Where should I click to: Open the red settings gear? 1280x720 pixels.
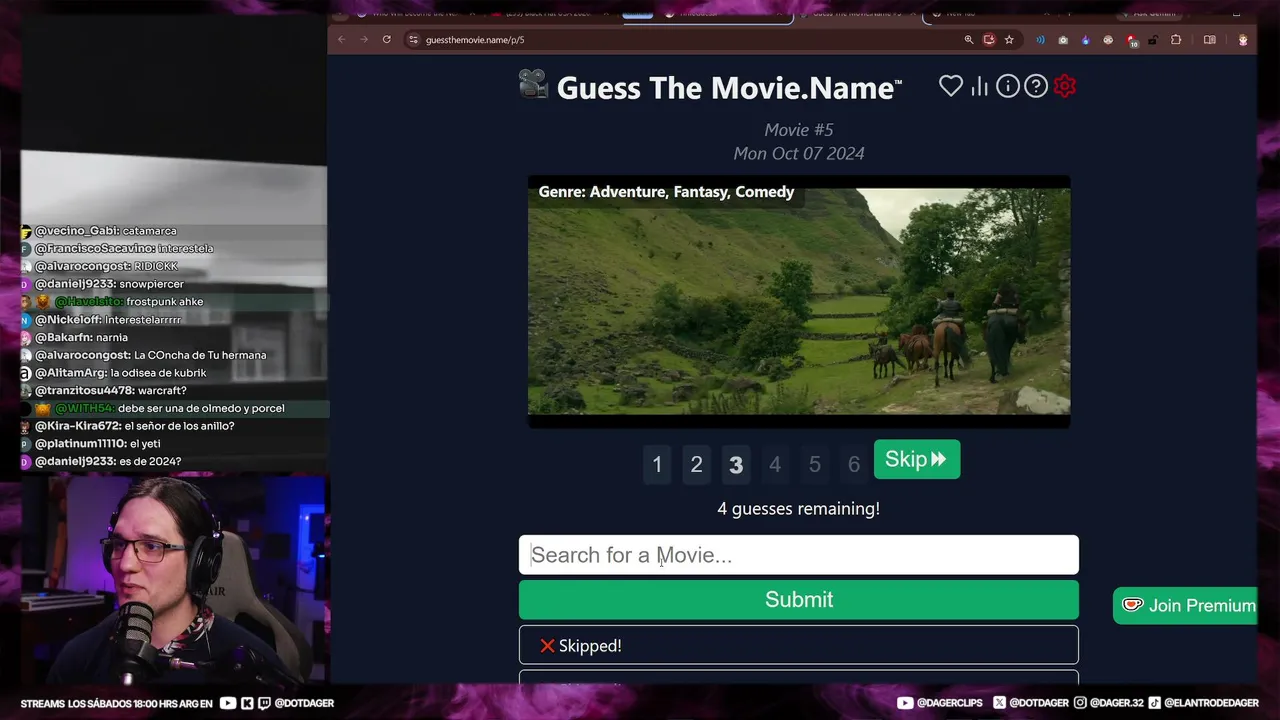1065,87
